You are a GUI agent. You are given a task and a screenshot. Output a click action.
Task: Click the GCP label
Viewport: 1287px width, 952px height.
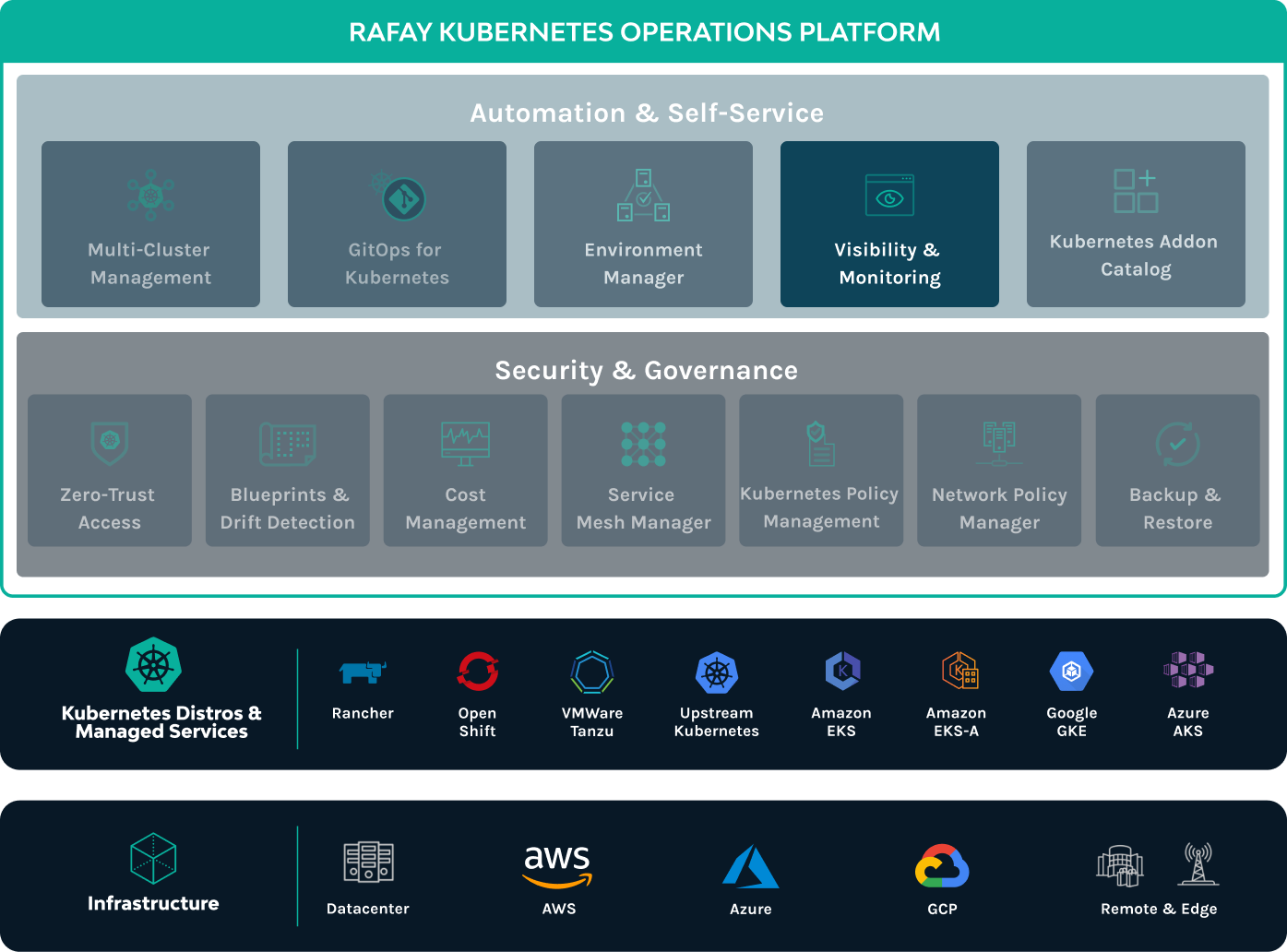click(x=942, y=909)
